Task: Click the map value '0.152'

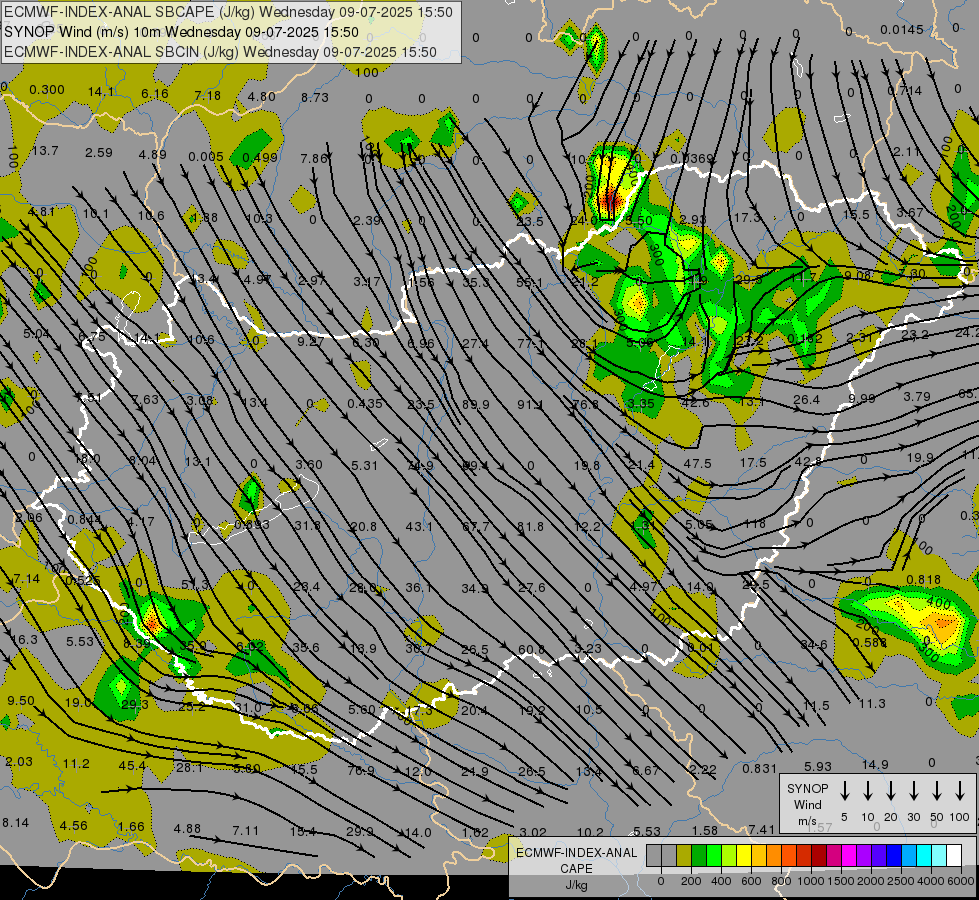Action: coord(805,339)
